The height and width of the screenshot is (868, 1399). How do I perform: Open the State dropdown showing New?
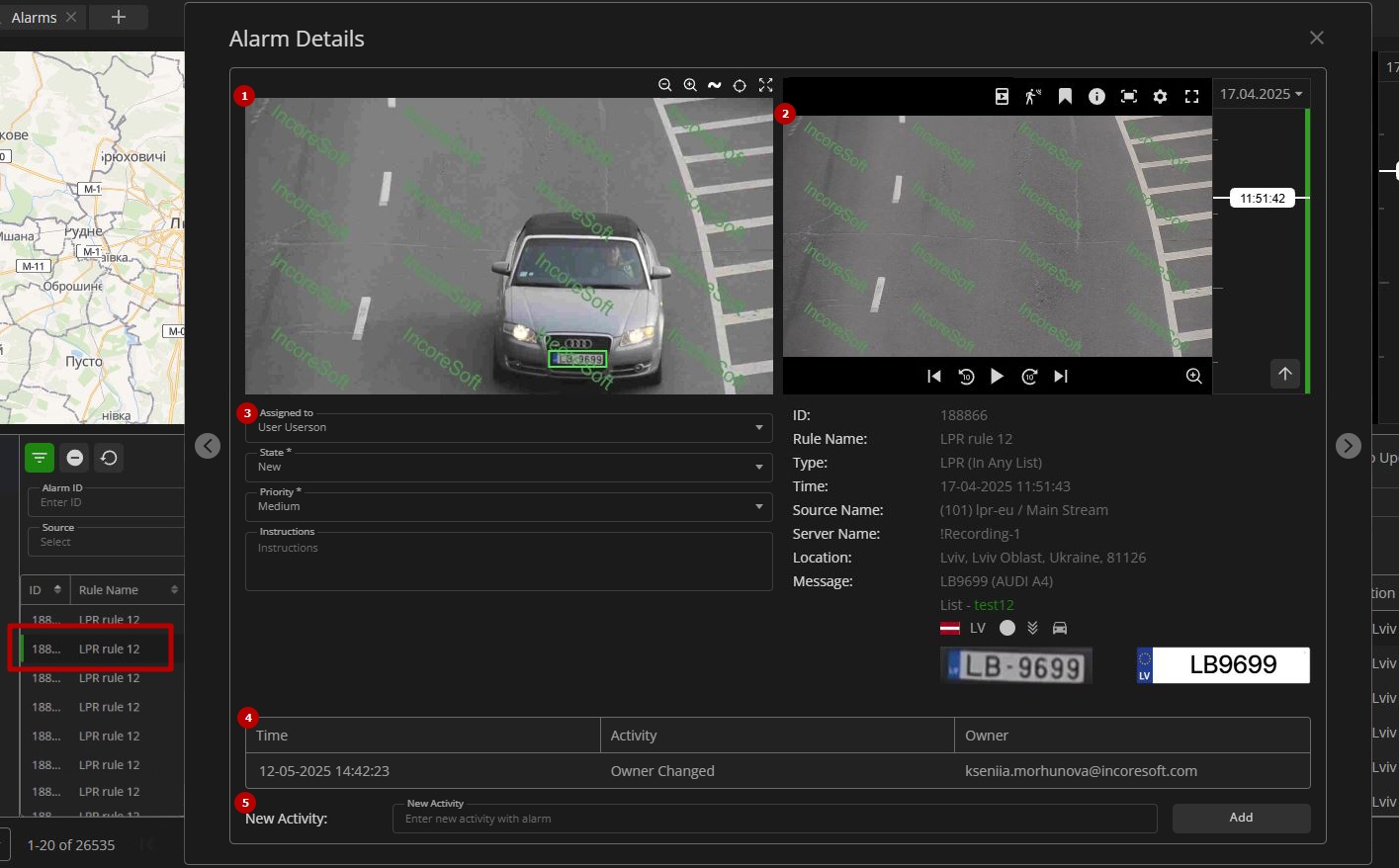[509, 467]
